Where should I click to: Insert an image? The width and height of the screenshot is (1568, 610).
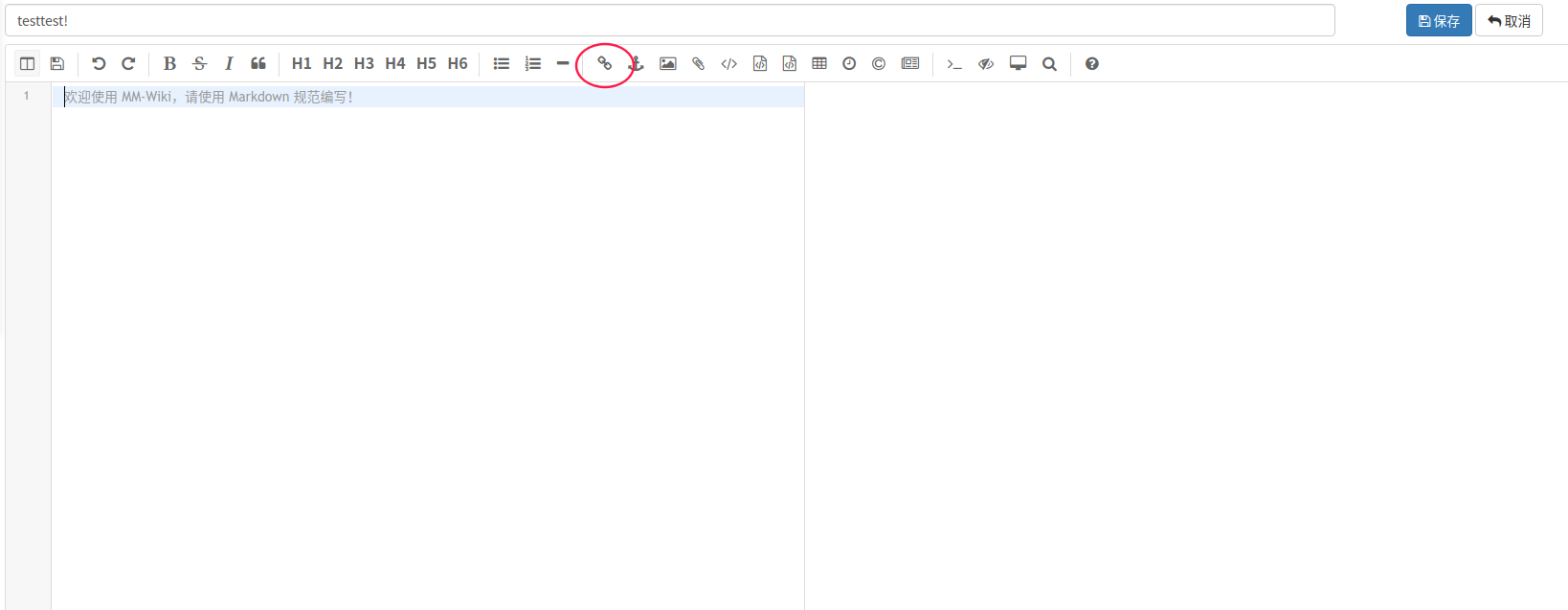point(668,63)
